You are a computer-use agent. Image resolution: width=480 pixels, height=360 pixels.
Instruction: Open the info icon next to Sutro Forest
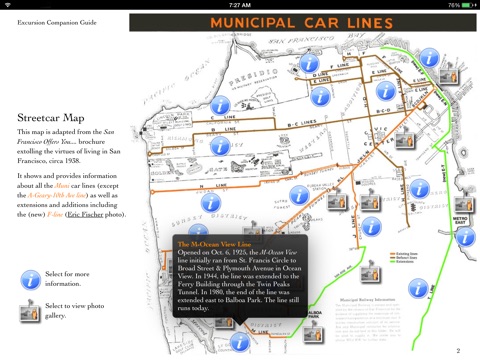pyautogui.click(x=299, y=195)
